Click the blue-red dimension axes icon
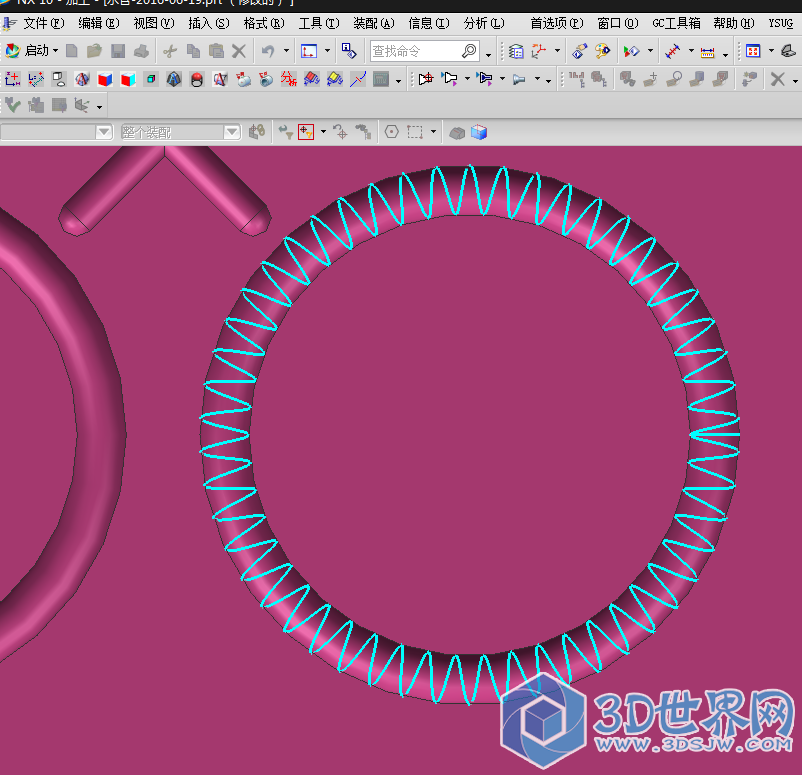 coord(13,79)
